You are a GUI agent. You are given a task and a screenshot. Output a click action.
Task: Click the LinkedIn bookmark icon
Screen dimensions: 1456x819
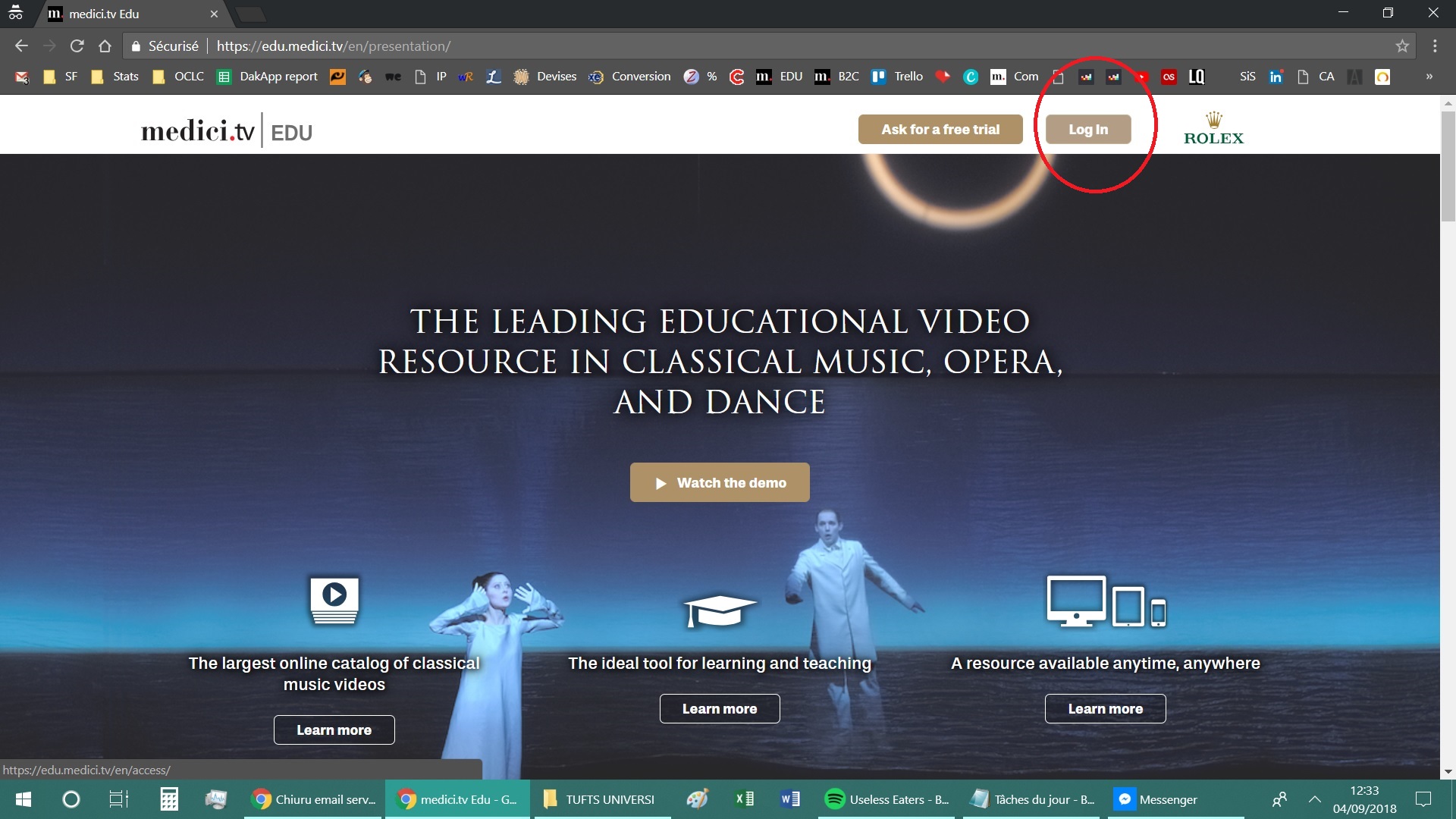pyautogui.click(x=1276, y=77)
